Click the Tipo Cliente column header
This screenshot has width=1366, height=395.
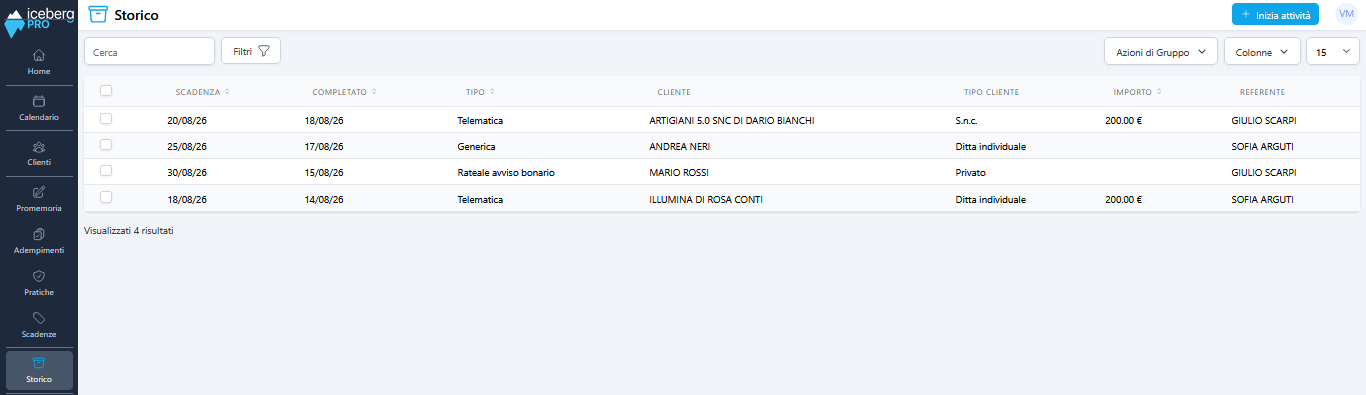pyautogui.click(x=991, y=92)
